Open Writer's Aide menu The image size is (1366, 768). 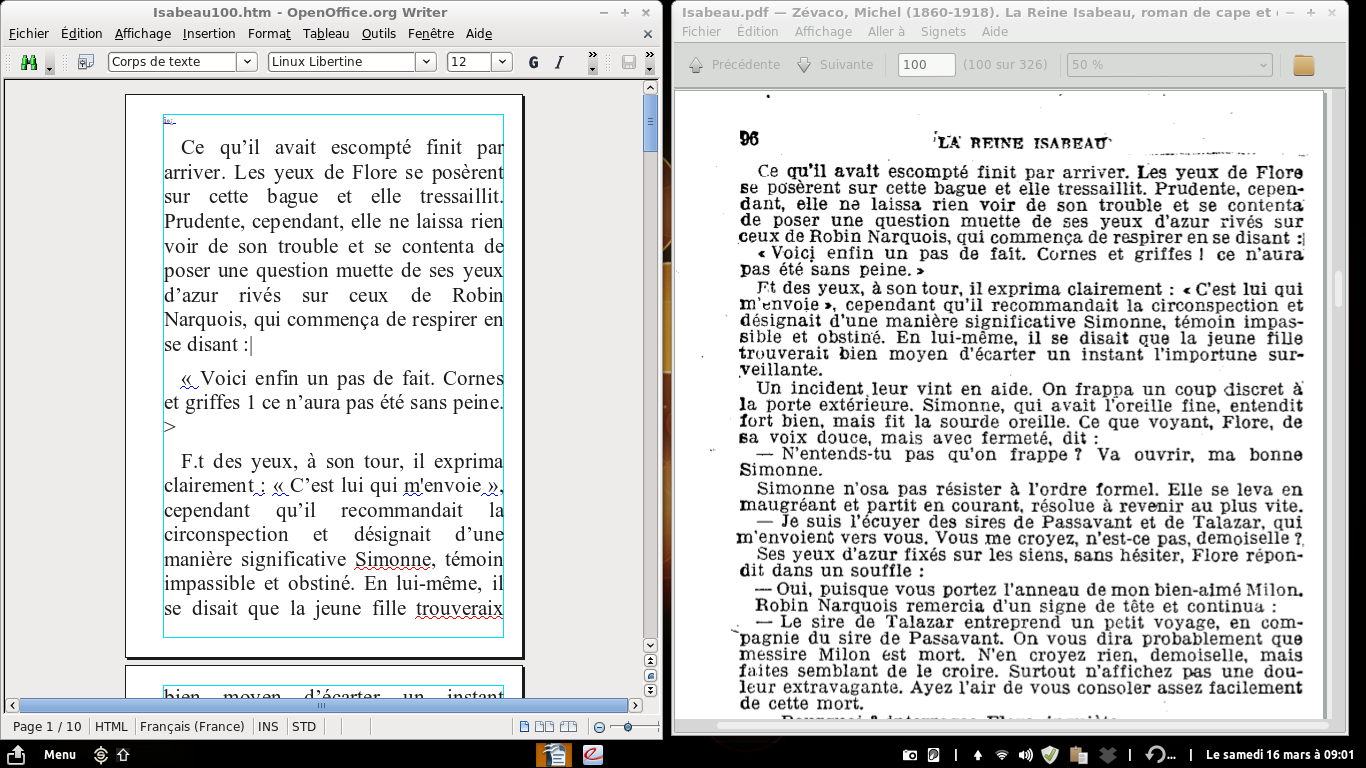(479, 33)
